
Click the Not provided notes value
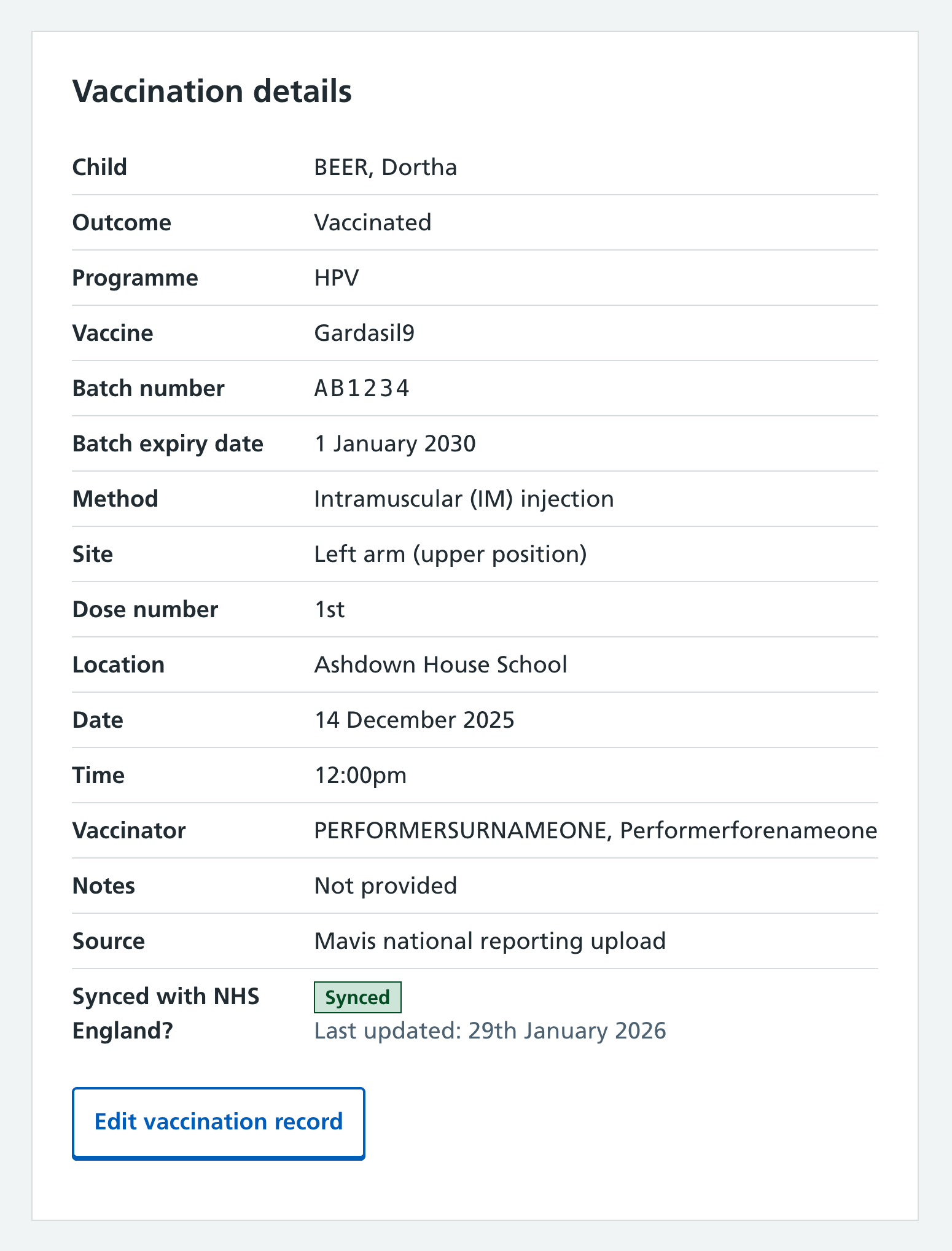tap(384, 886)
